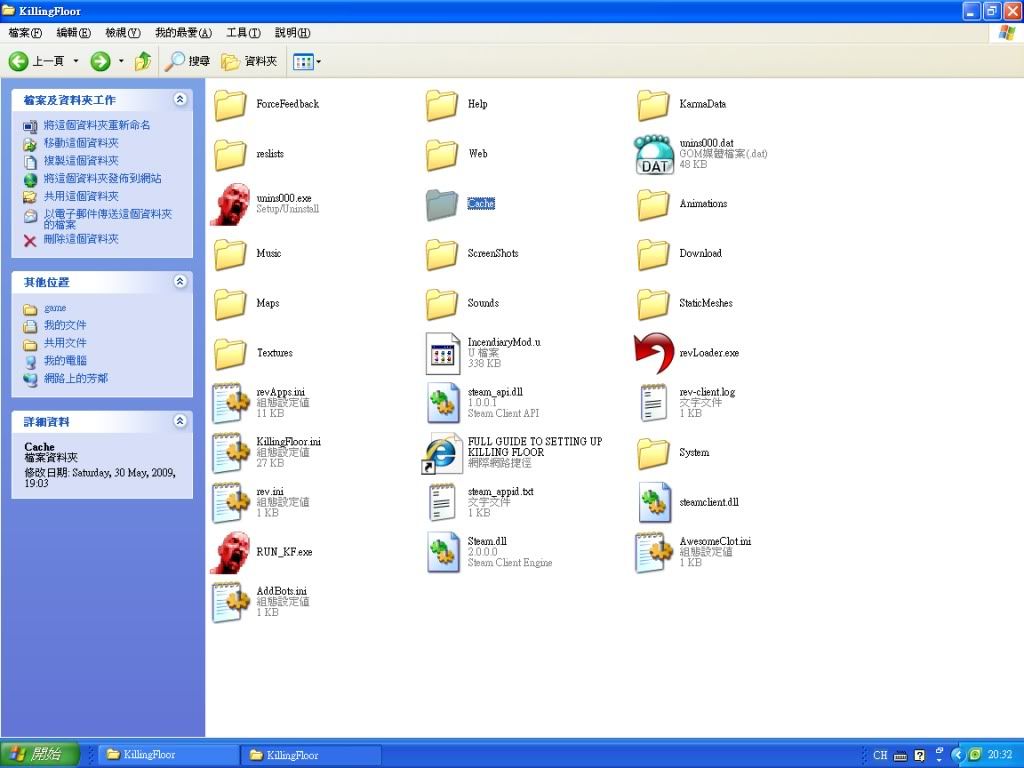The image size is (1024, 768).
Task: Click 刪除這個資料夾 link
Action: coord(80,239)
